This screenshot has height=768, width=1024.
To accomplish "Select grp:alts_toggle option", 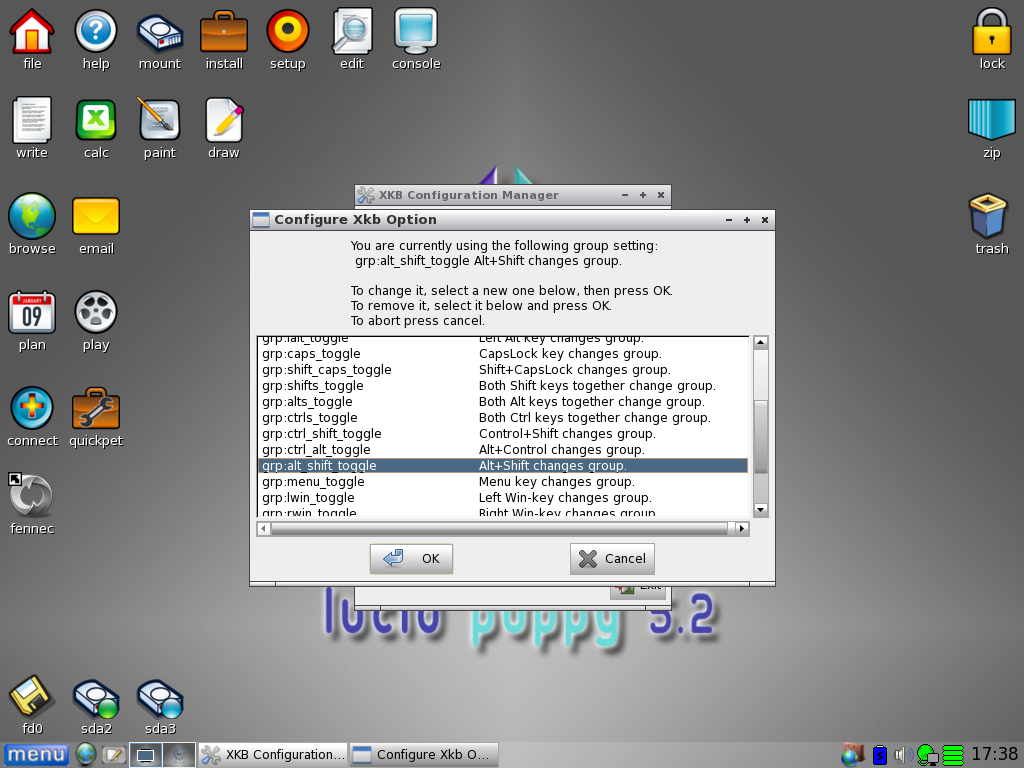I will pyautogui.click(x=504, y=402).
